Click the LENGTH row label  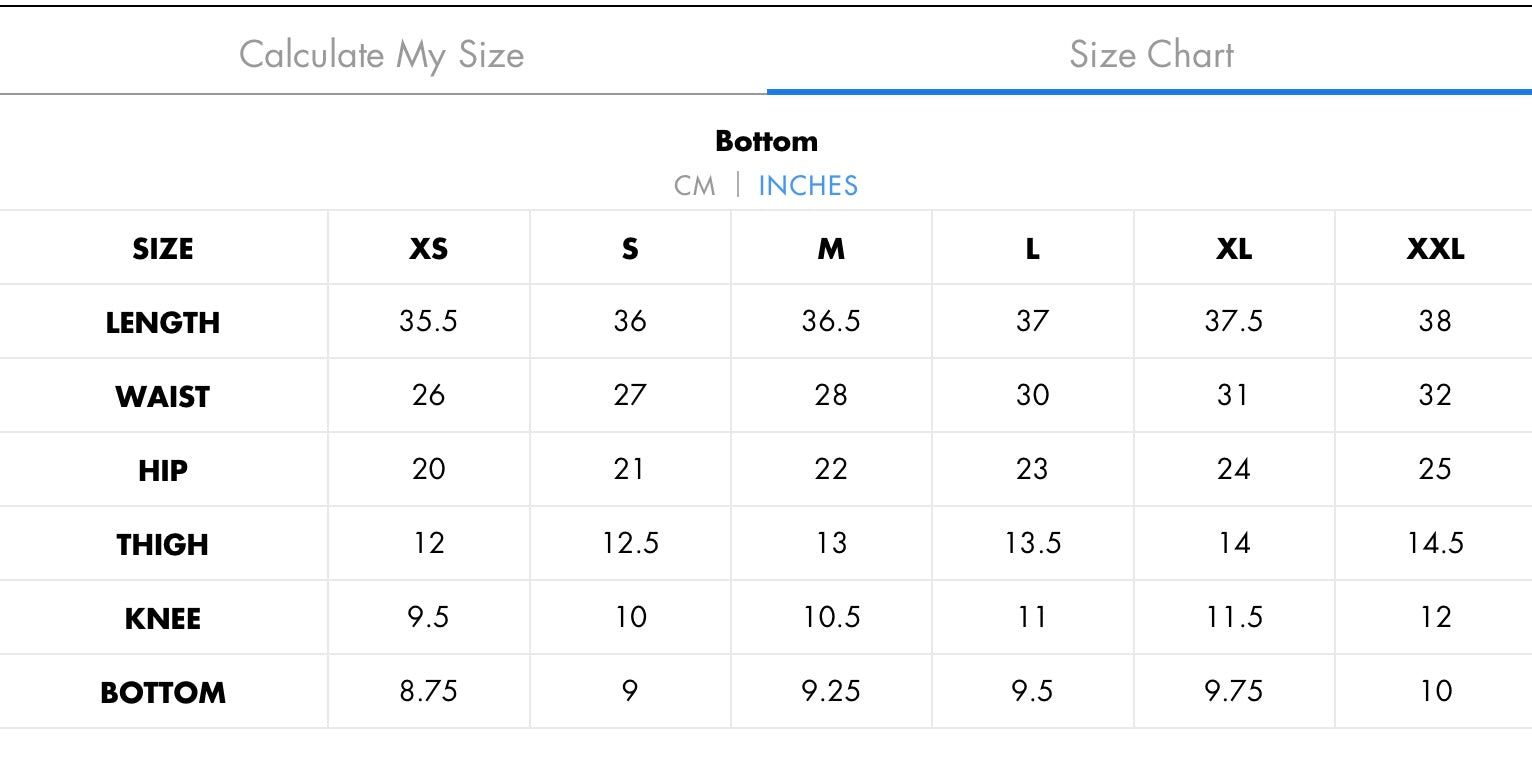tap(163, 323)
